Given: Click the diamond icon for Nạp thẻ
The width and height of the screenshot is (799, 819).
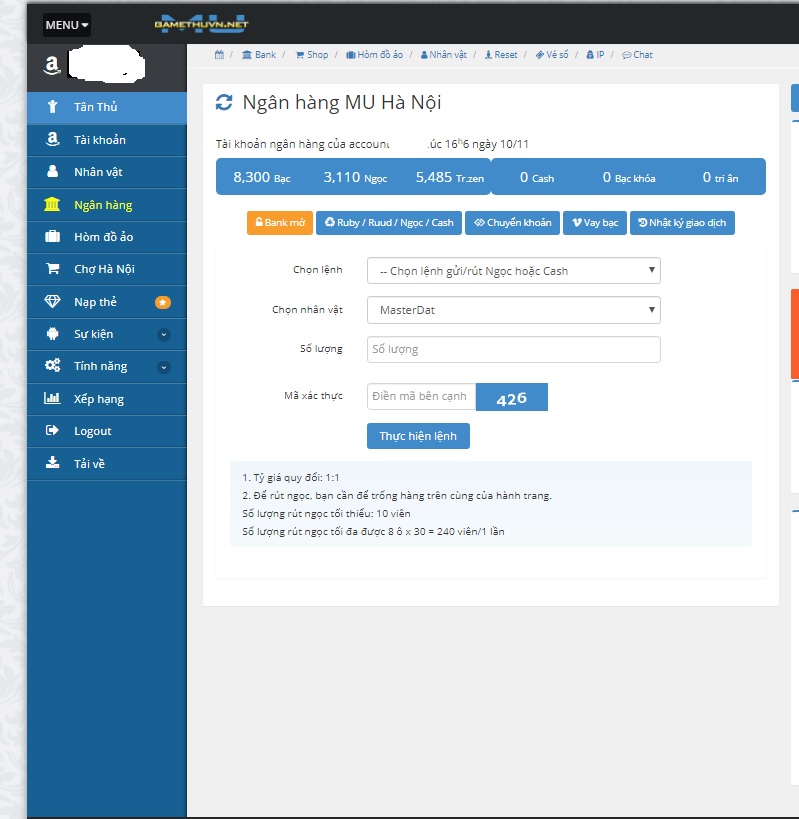Looking at the screenshot, I should pos(52,302).
